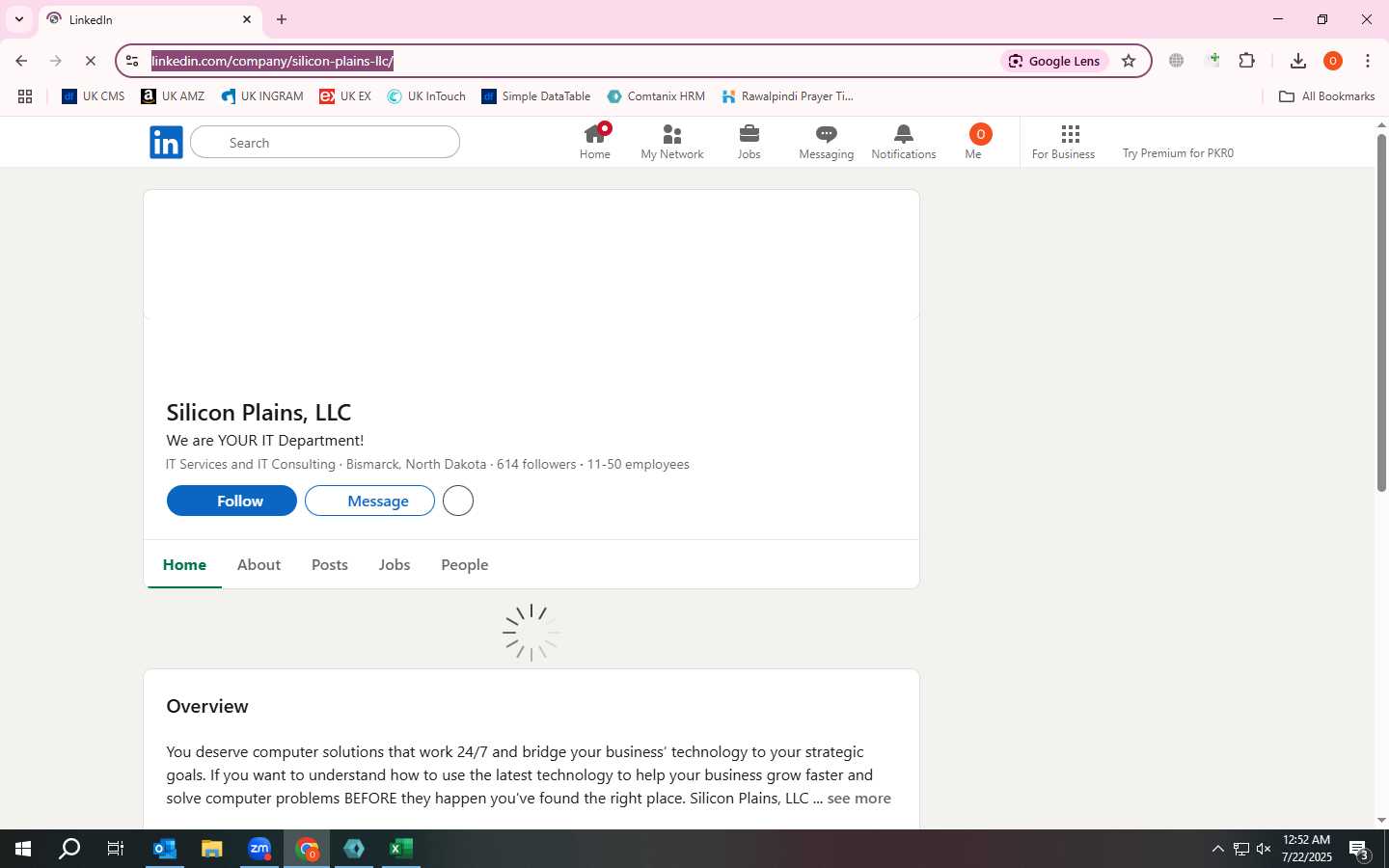Image resolution: width=1389 pixels, height=868 pixels.
Task: Click the 11-50 employees link
Action: [x=638, y=464]
